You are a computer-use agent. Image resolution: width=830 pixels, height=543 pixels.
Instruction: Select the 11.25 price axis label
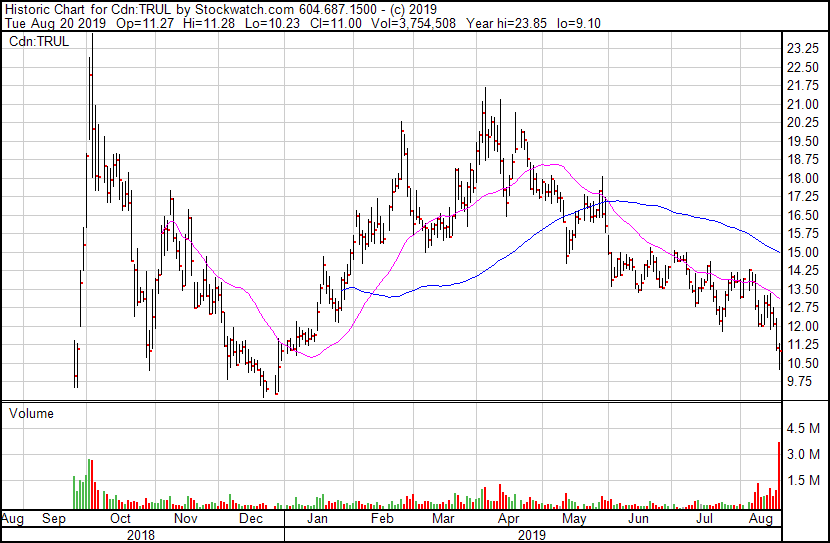(x=803, y=345)
